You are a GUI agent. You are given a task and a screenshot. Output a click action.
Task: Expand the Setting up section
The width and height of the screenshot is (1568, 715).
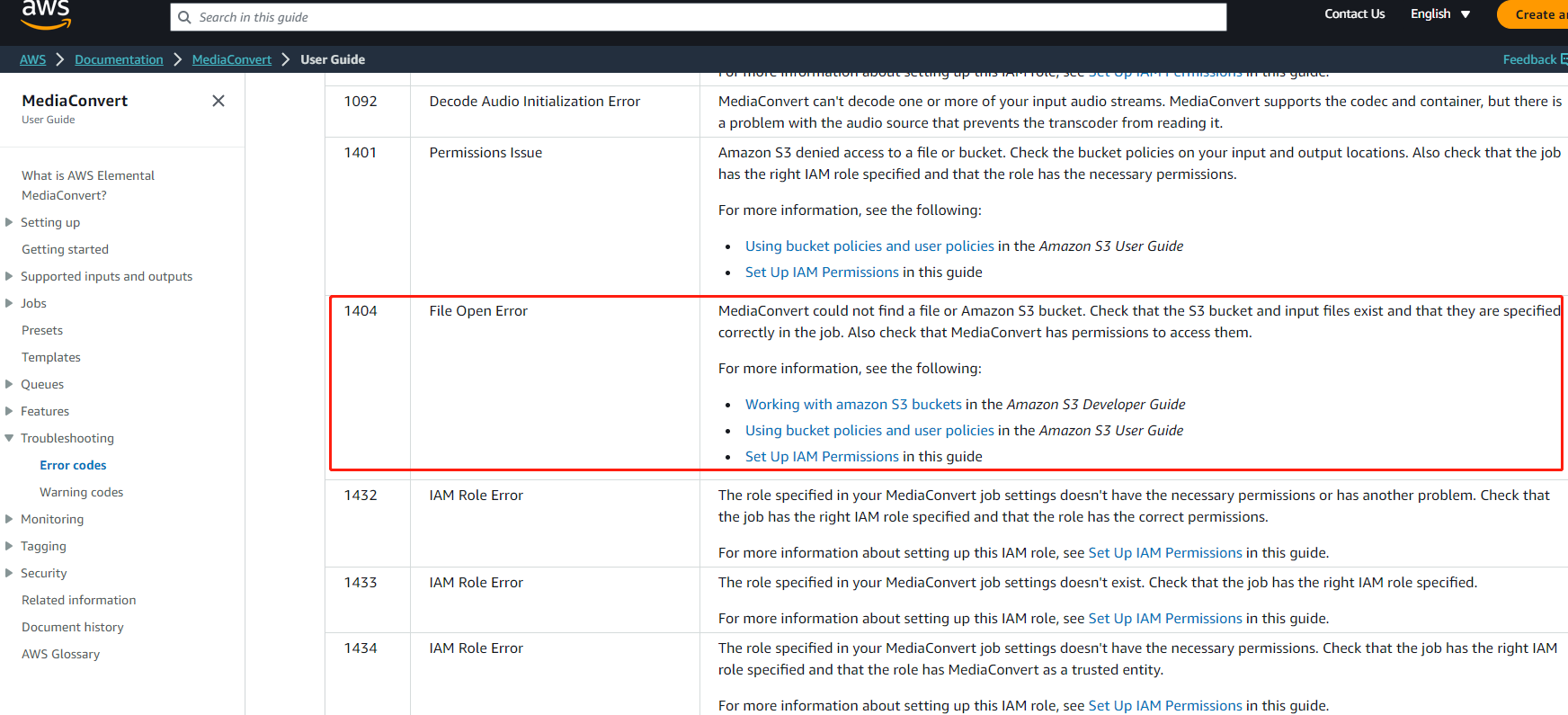coord(9,222)
